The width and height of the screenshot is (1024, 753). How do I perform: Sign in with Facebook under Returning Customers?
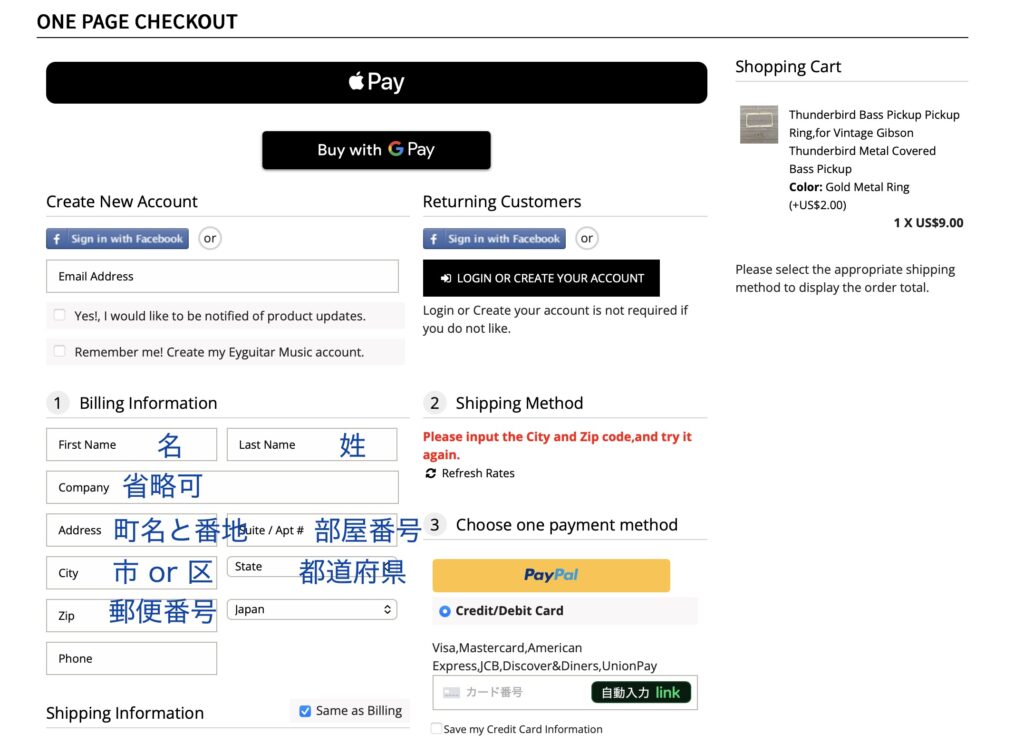(494, 239)
